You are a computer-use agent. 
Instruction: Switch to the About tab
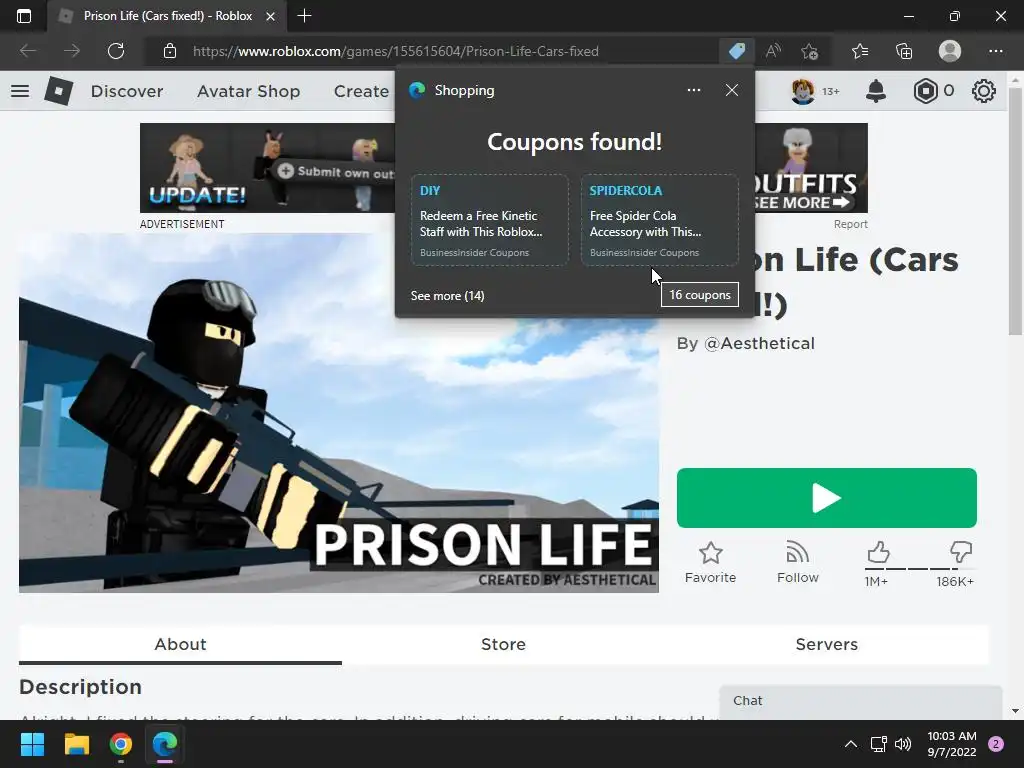click(180, 645)
